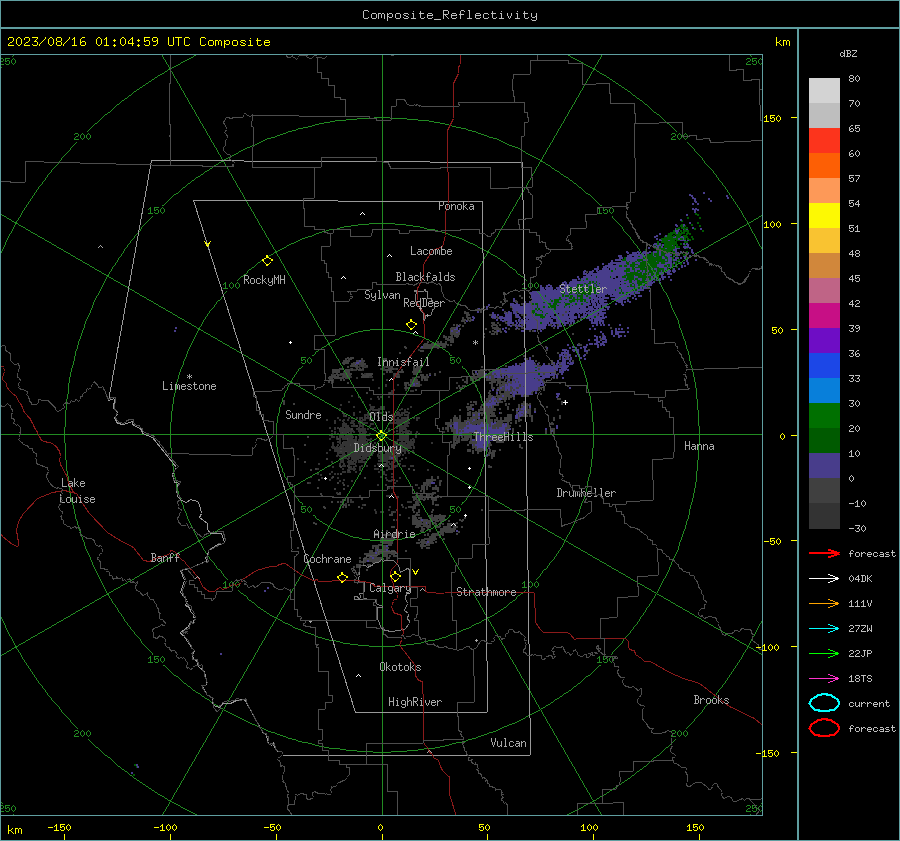Viewport: 900px width, 841px height.
Task: Click the Stettler city label
Action: pyautogui.click(x=583, y=289)
